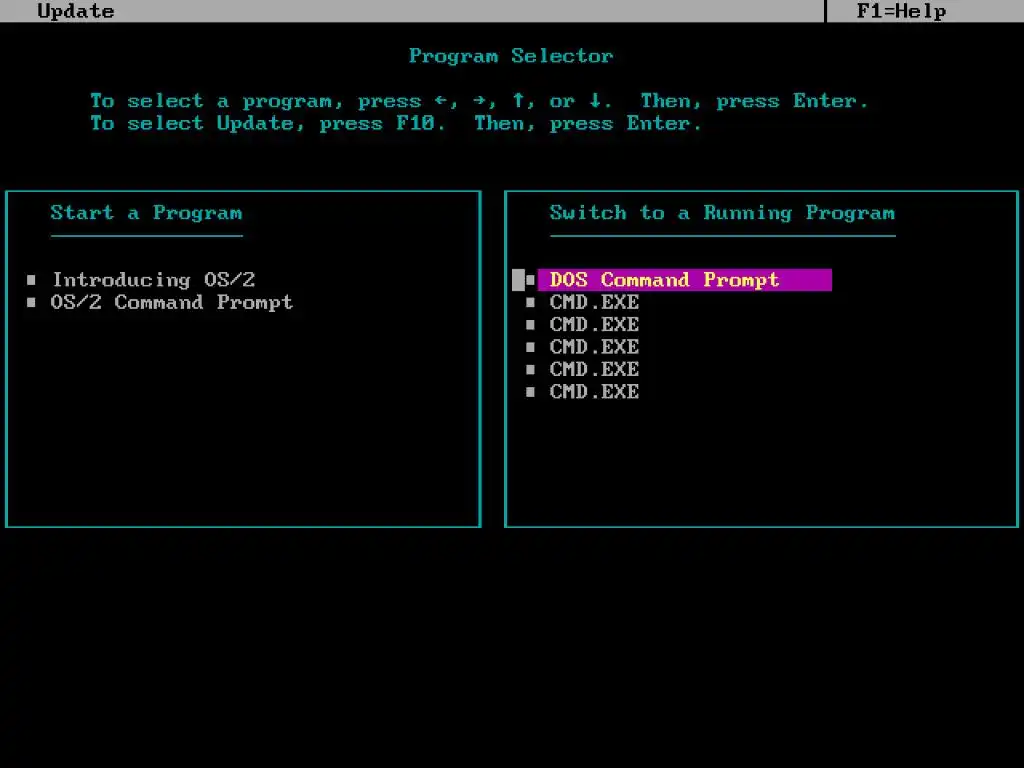Start the OS/2 Command Prompt program entry

point(172,302)
